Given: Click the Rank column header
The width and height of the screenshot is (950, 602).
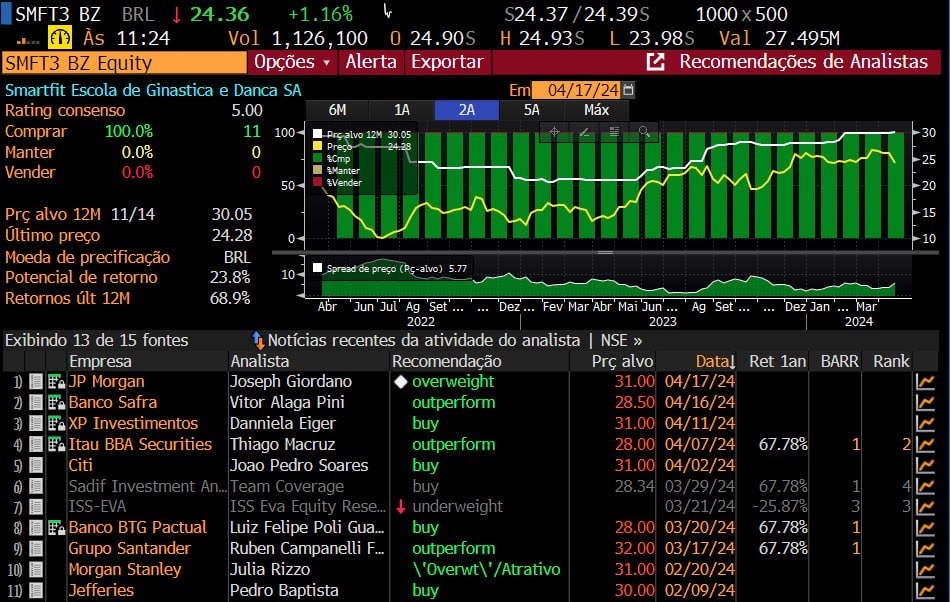Looking at the screenshot, I should click(x=891, y=362).
